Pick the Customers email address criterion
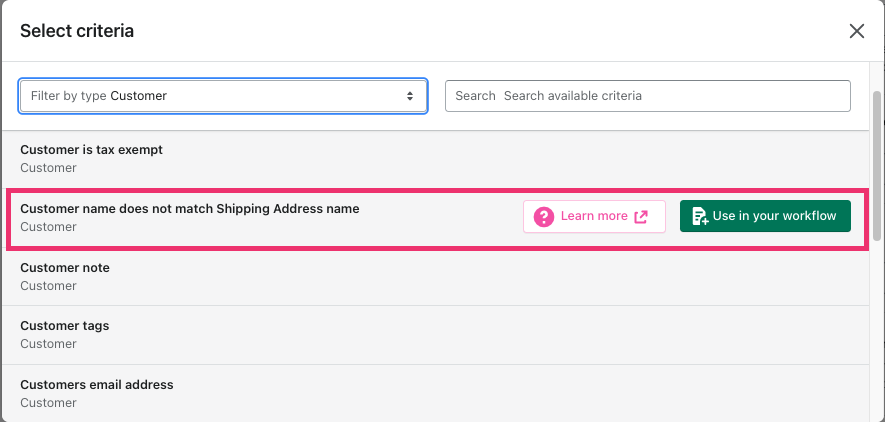 (x=435, y=393)
